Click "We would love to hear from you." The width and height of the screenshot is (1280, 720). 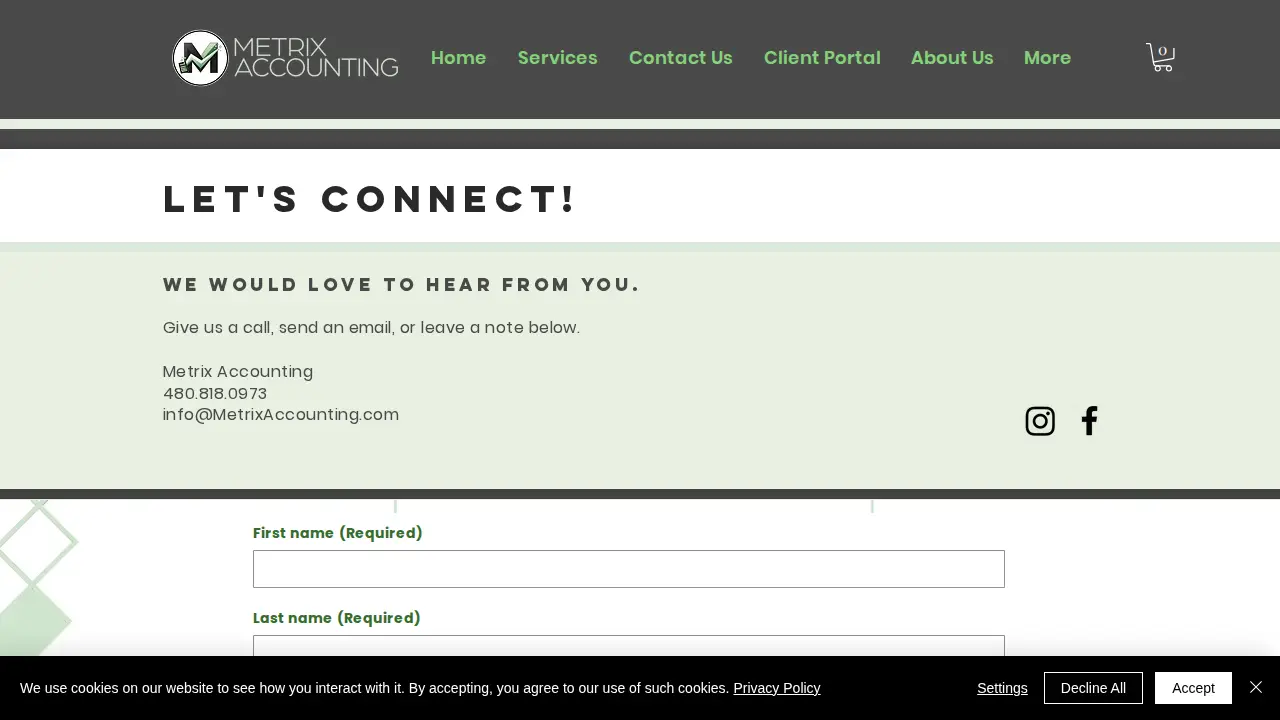[x=401, y=285]
